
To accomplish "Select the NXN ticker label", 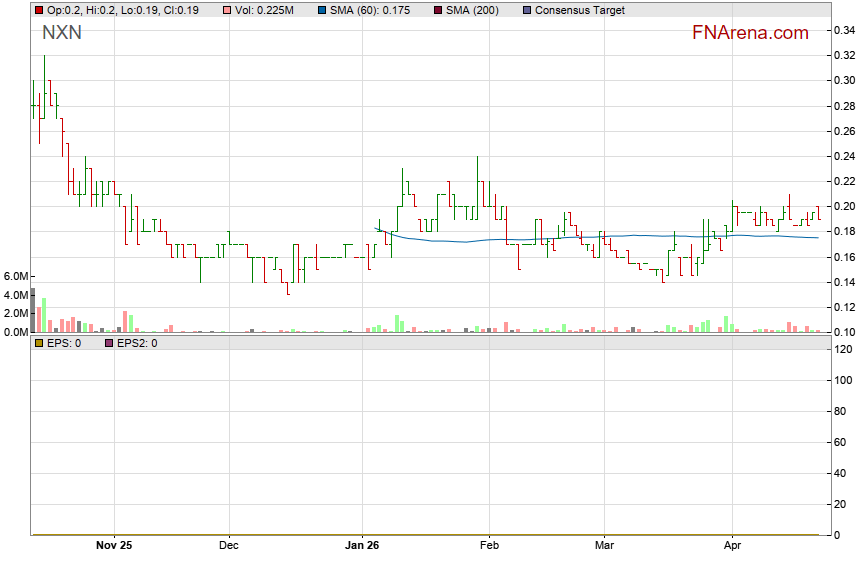I will [62, 33].
